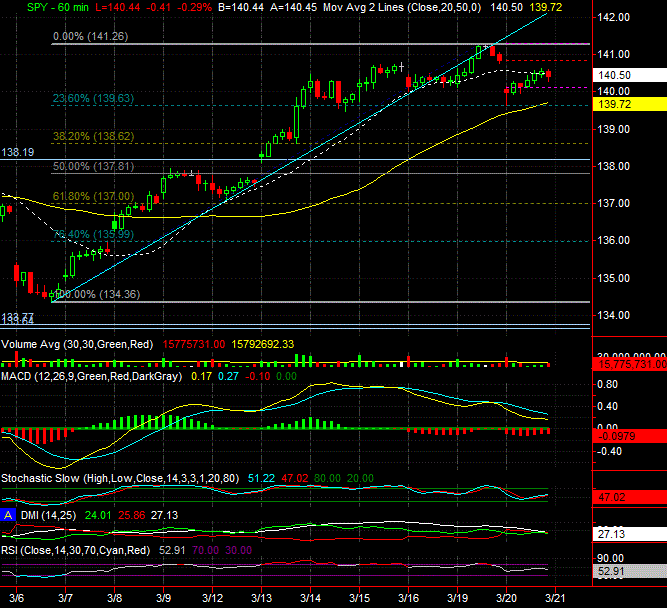Viewport: 667px width, 608px height.
Task: Click the red -0.10 MACD histogram value
Action: pyautogui.click(x=257, y=376)
